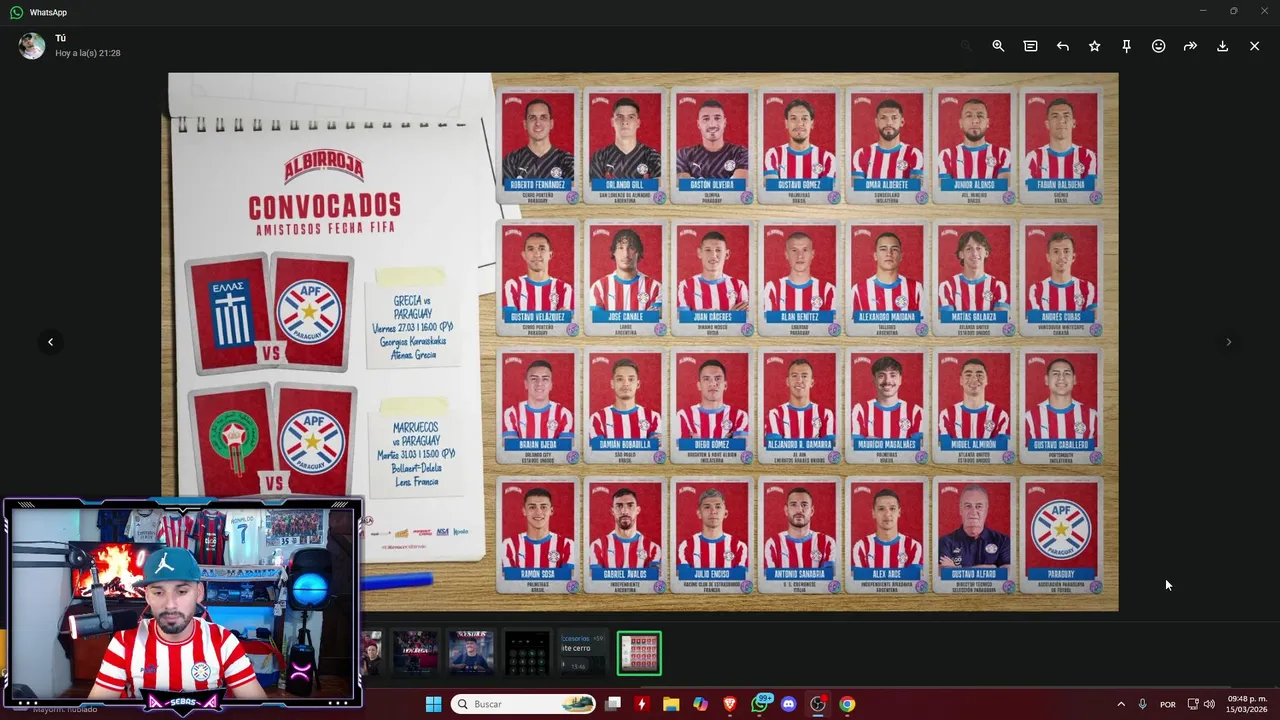The width and height of the screenshot is (1280, 720).
Task: Open the 'ite cerro' chat screenshot thumbnail
Action: [583, 654]
